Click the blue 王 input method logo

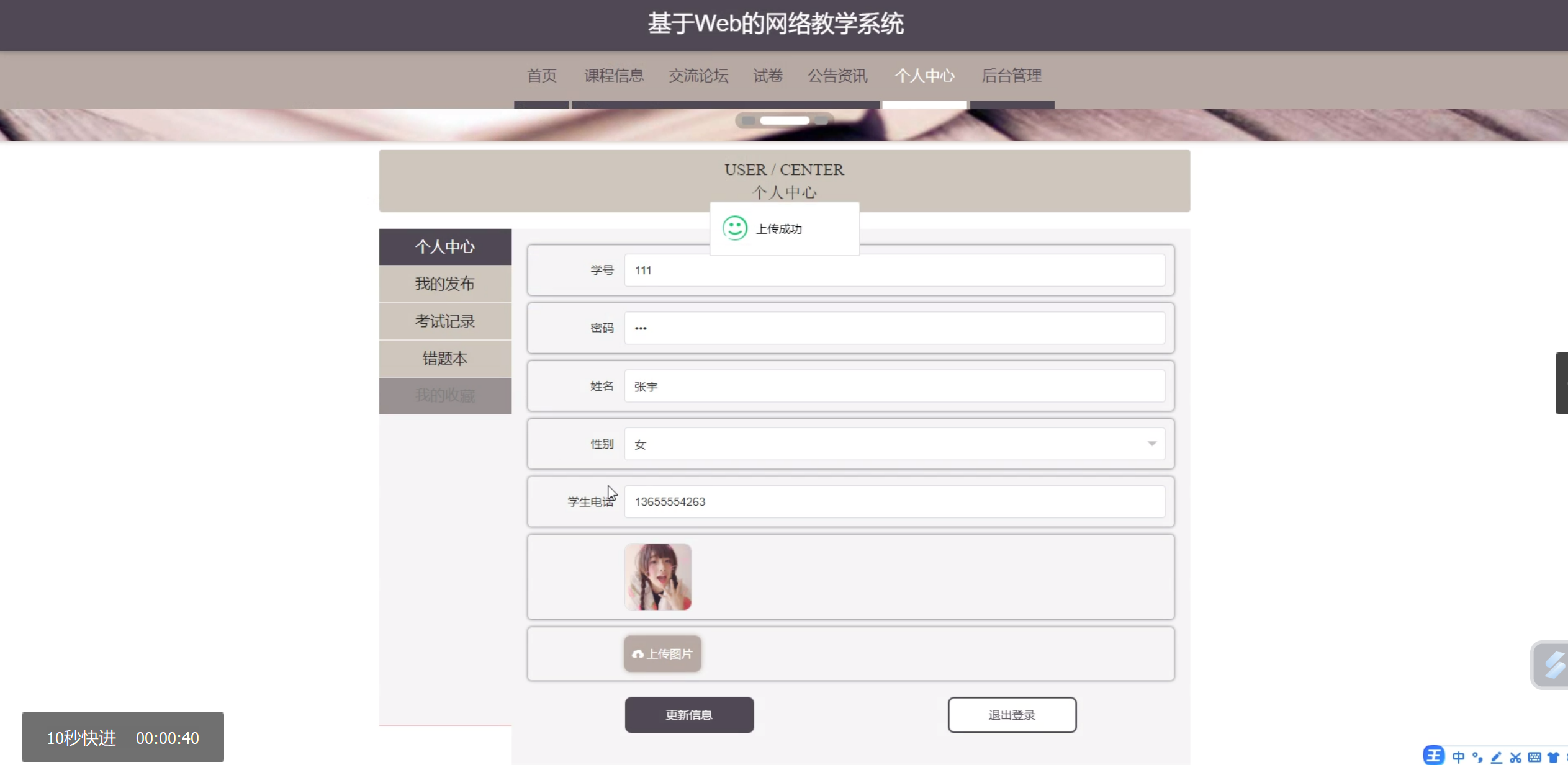[1433, 756]
